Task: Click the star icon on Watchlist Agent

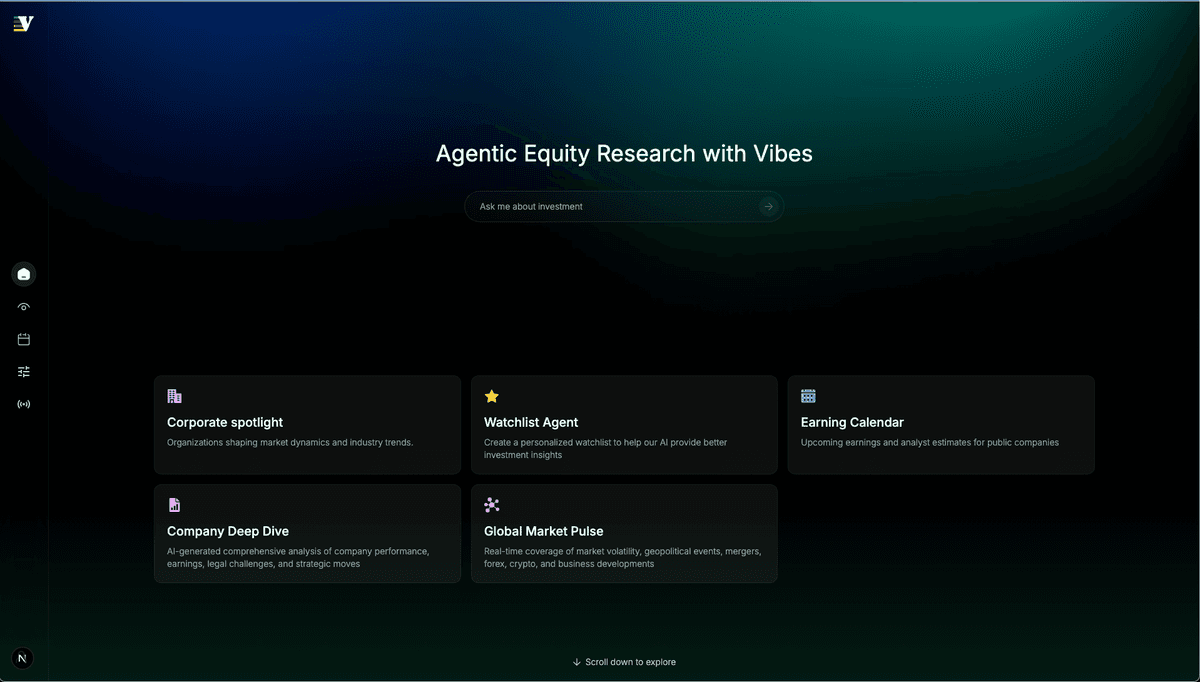Action: pyautogui.click(x=491, y=396)
